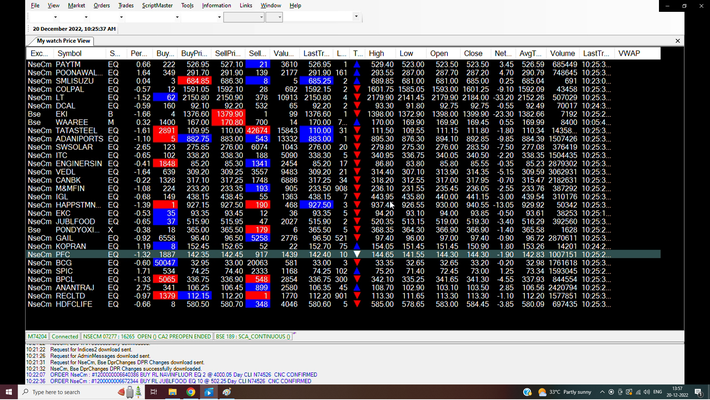The image size is (710, 400).
Task: Open the Tools menu
Action: (187, 5)
